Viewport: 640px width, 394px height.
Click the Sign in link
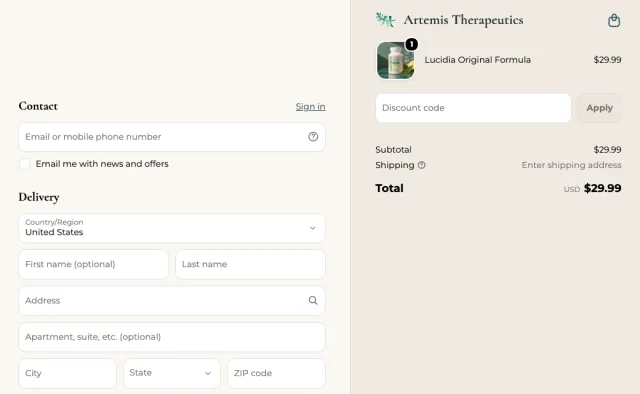click(x=310, y=107)
